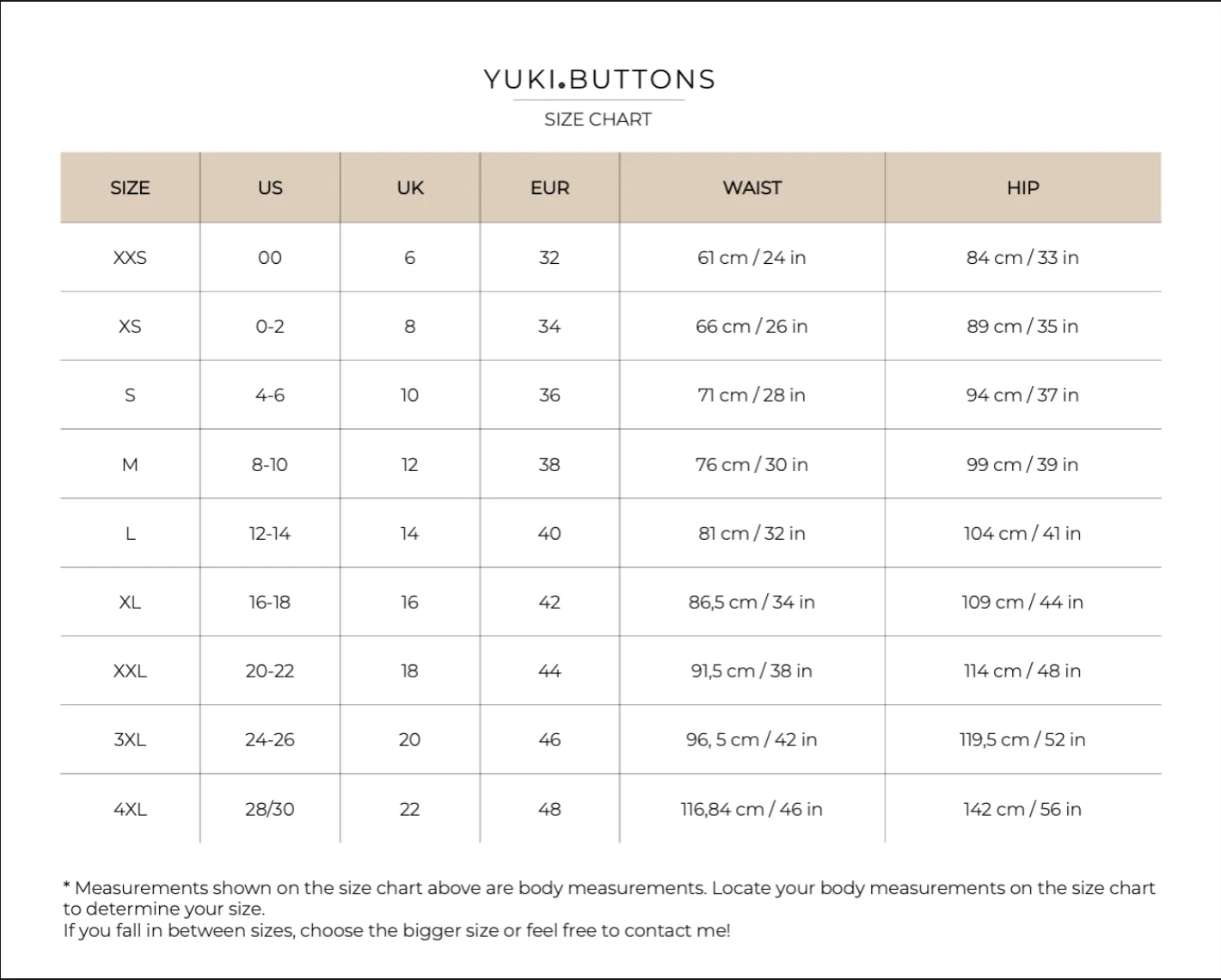Click the YUKI.BUTTONS brand title
1221x980 pixels.
click(599, 79)
